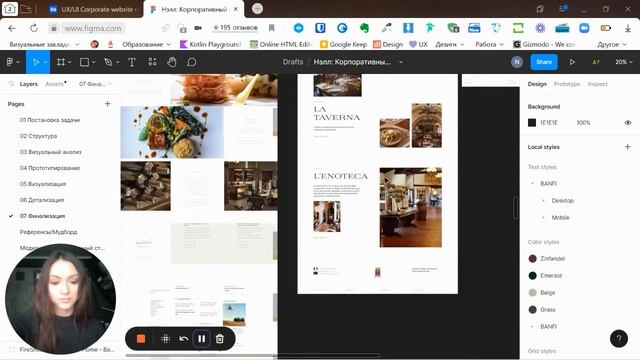The image size is (640, 360).
Task: Open page Референсы/Мудборд
Action: click(x=48, y=232)
